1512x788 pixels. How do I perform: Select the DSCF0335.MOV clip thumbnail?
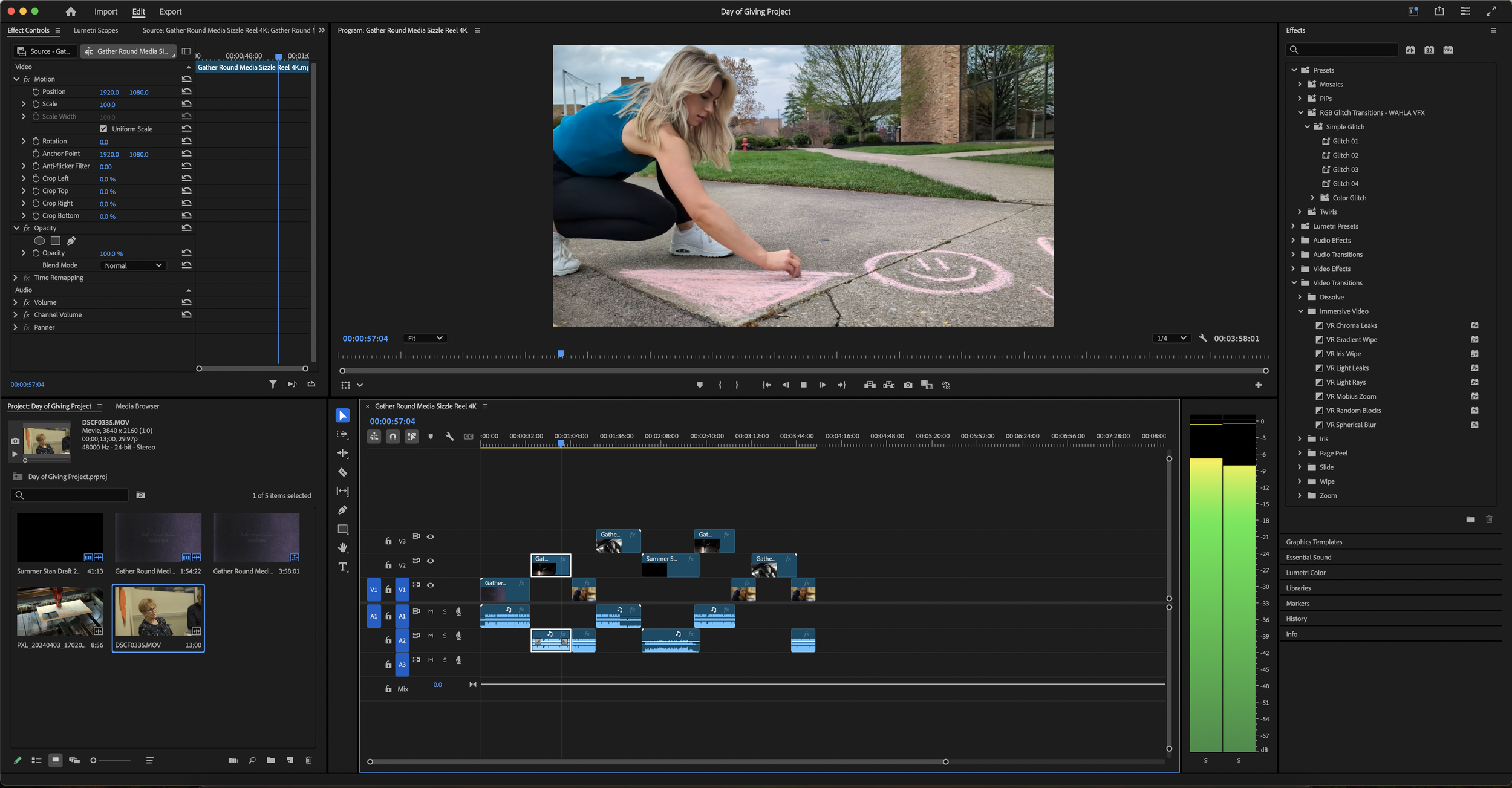pos(158,612)
